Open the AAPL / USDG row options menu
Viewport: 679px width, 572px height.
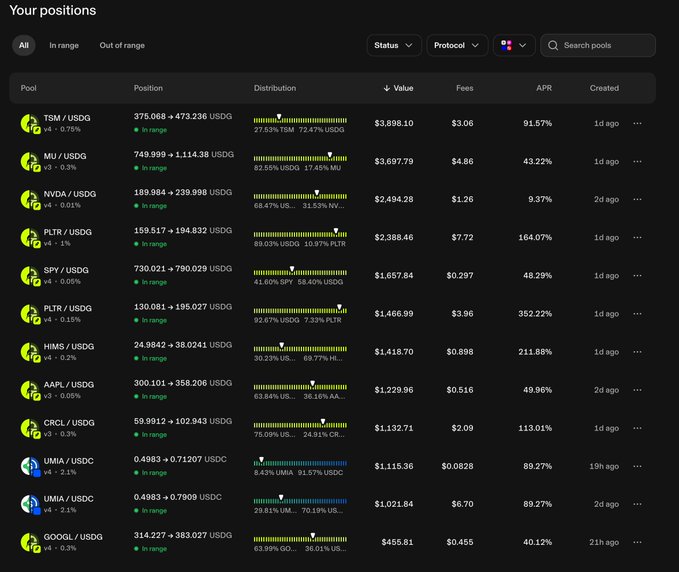[x=637, y=390]
